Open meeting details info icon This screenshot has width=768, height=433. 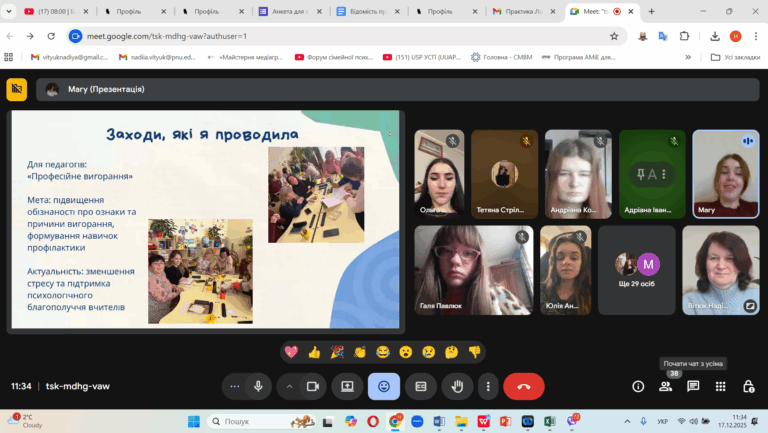click(x=638, y=386)
